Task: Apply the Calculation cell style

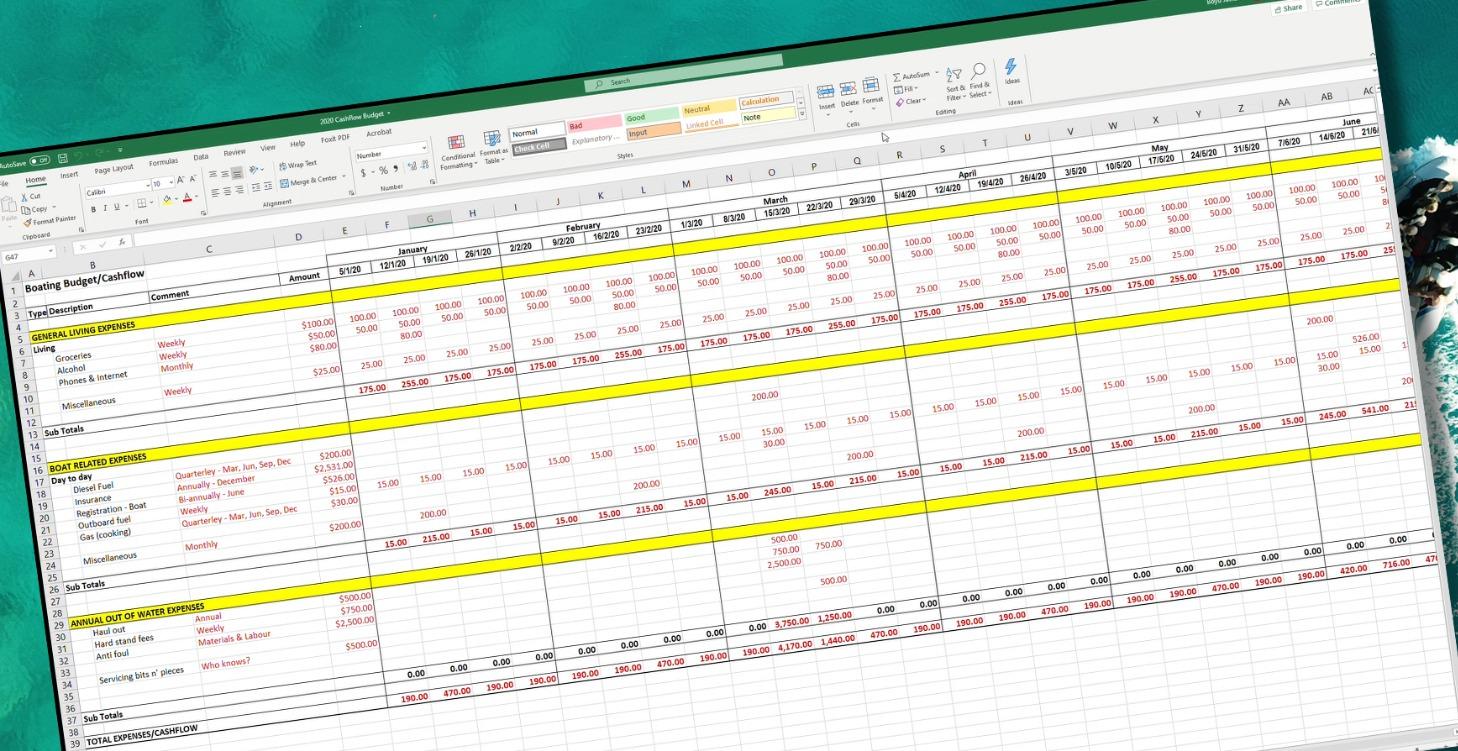Action: [767, 100]
